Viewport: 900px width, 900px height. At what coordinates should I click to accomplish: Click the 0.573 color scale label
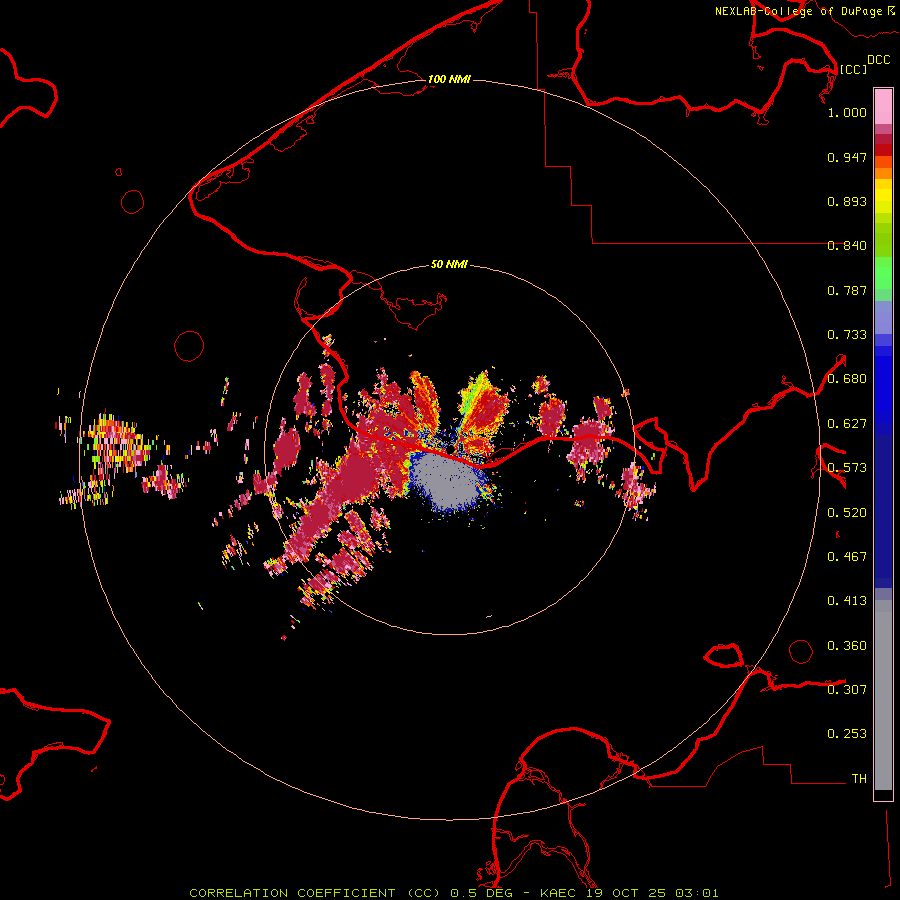847,468
